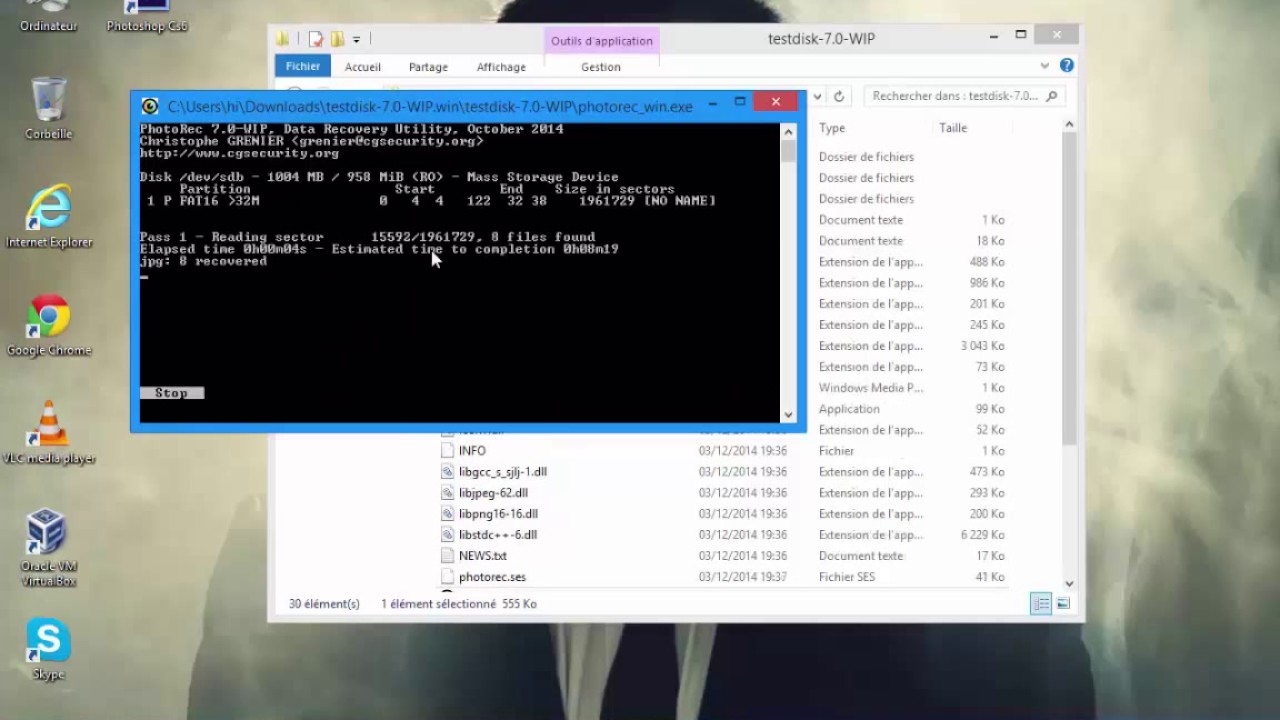1280x720 pixels.
Task: Select the libgcc_s_sjlj-1.dll file name
Action: (503, 472)
